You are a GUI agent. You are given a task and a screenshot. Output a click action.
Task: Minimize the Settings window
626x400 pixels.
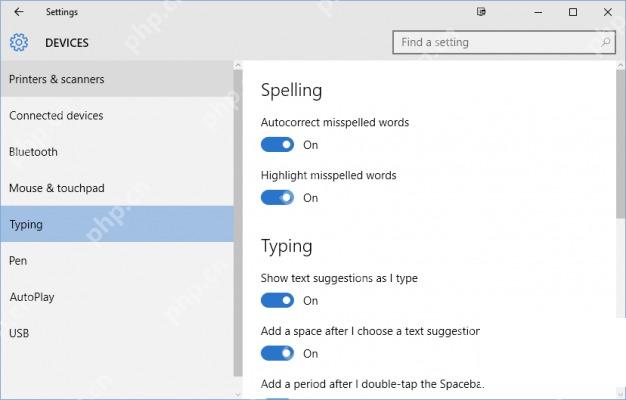click(538, 12)
